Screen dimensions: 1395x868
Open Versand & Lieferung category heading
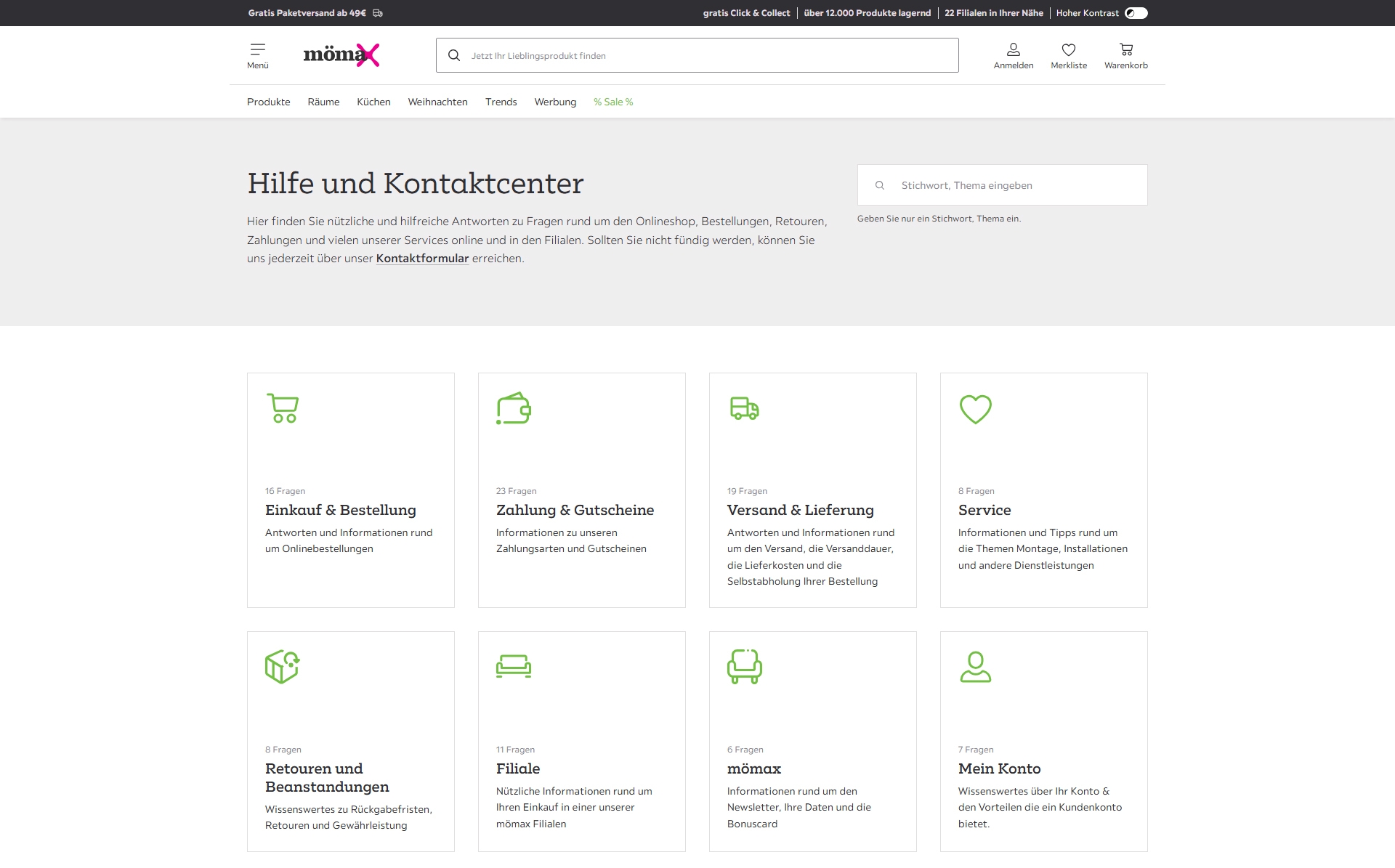[x=801, y=510]
